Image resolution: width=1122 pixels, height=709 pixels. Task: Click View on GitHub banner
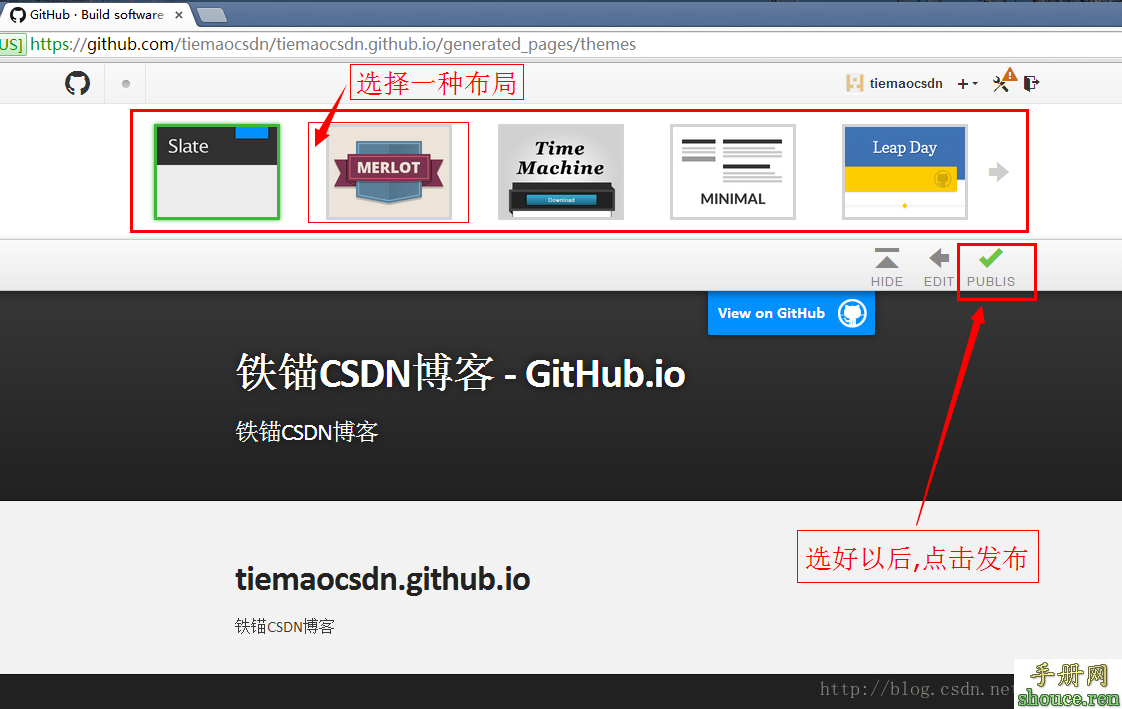(791, 313)
